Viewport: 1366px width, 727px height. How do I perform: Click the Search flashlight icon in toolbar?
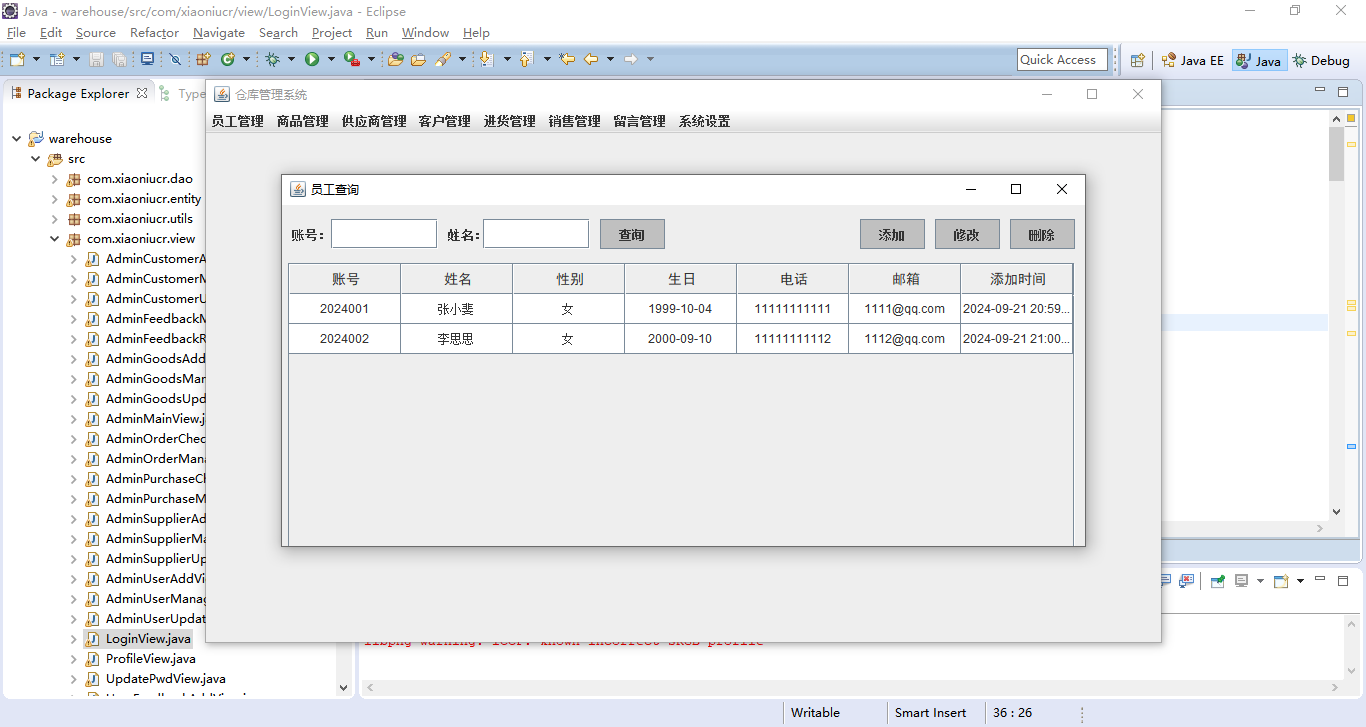[443, 60]
